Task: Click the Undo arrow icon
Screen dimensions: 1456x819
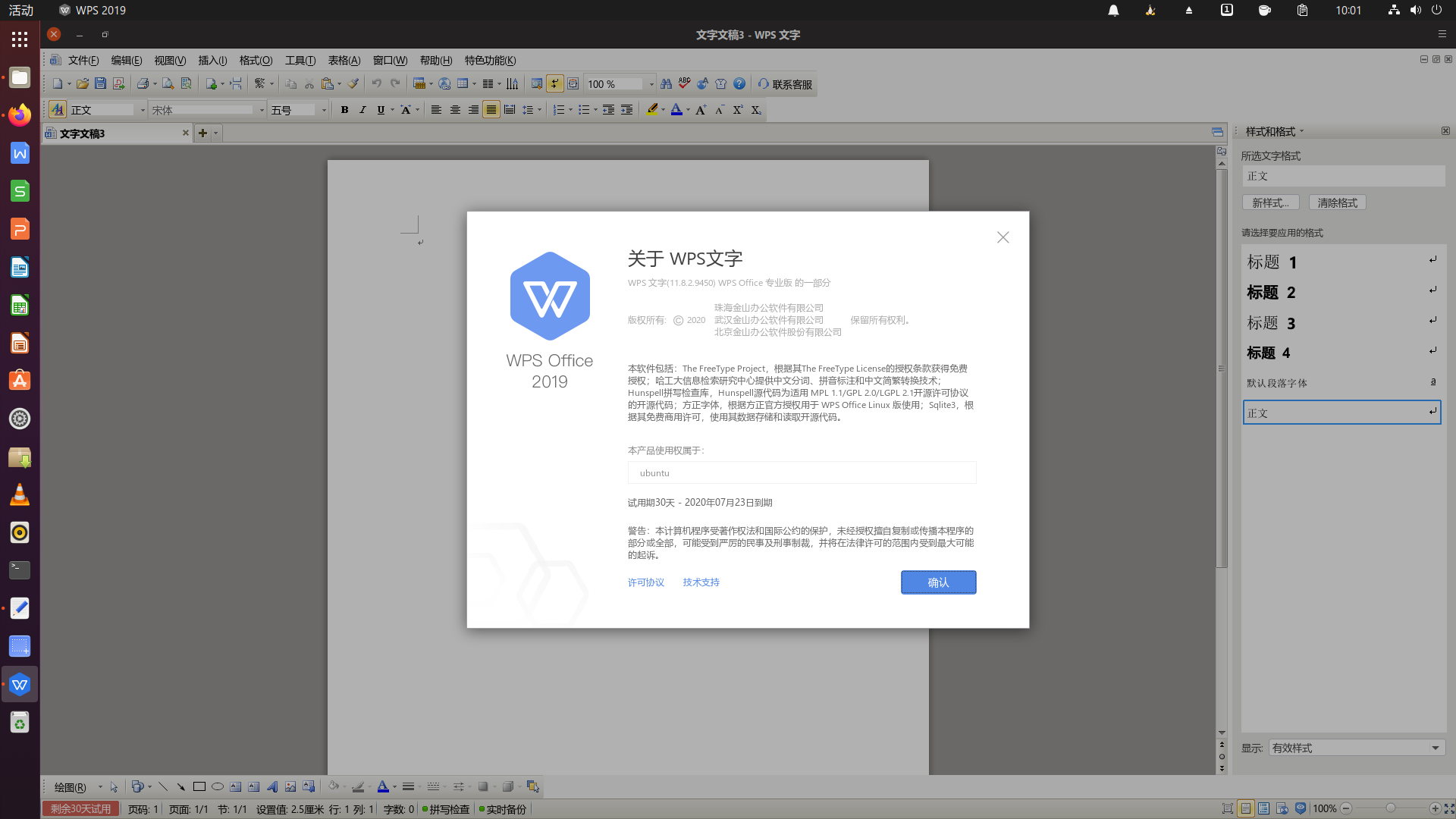Action: (x=376, y=84)
